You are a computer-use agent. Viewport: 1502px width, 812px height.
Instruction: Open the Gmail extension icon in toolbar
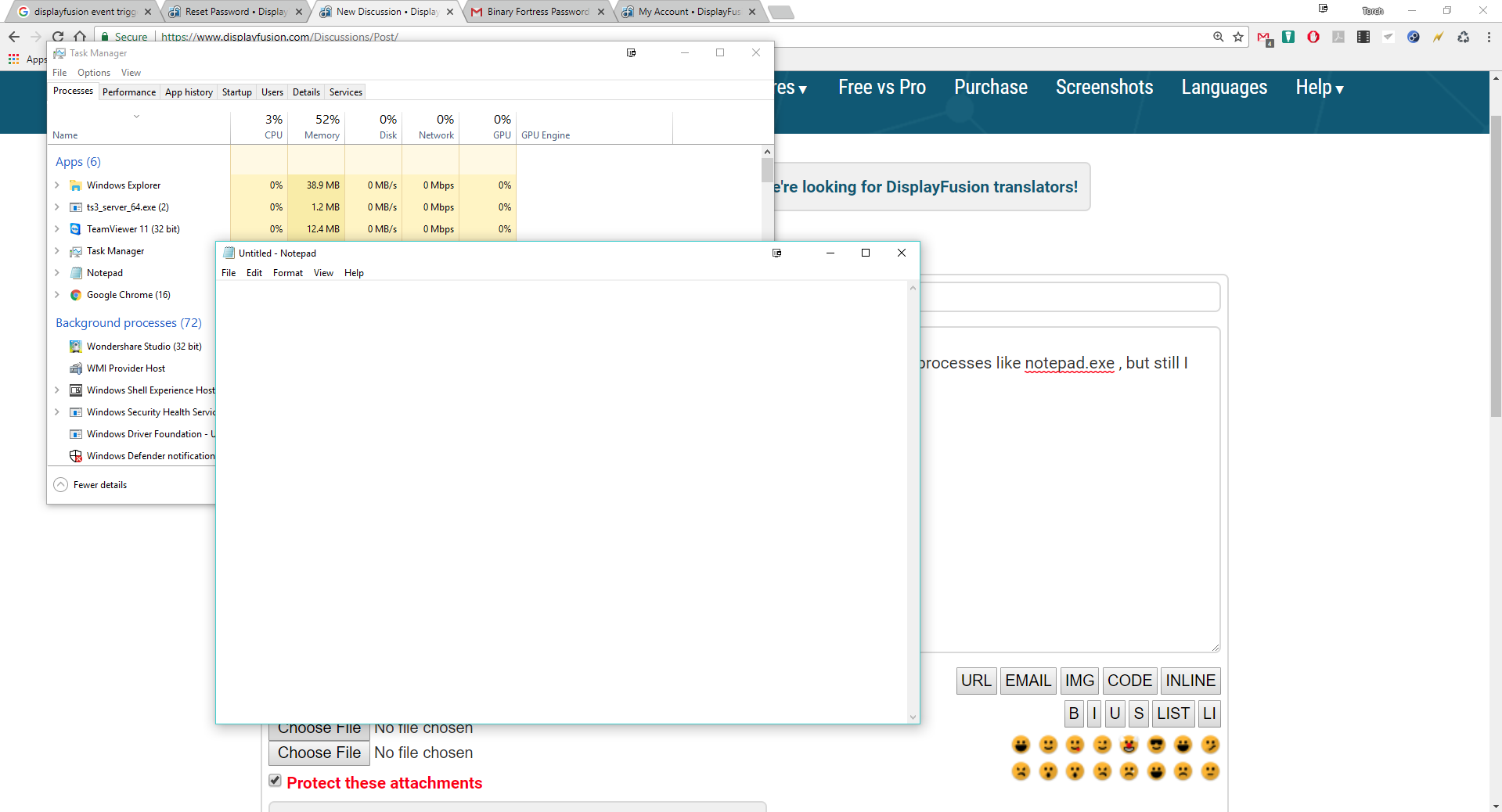1263,37
